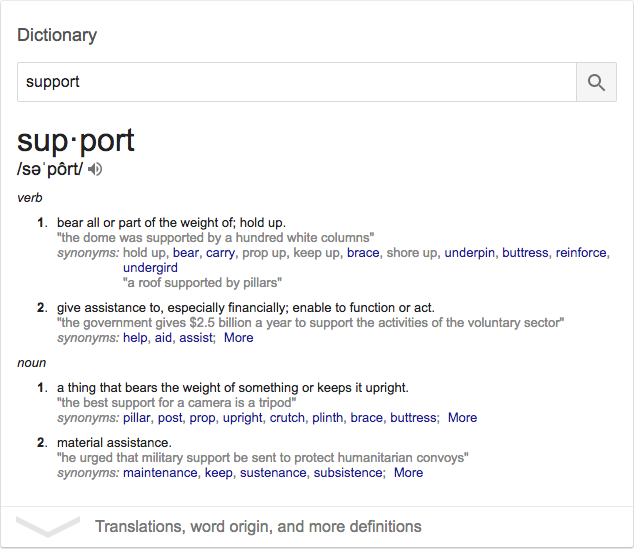Click the 'sustenance' synonym link
Image resolution: width=640 pixels, height=549 pixels.
[x=273, y=473]
